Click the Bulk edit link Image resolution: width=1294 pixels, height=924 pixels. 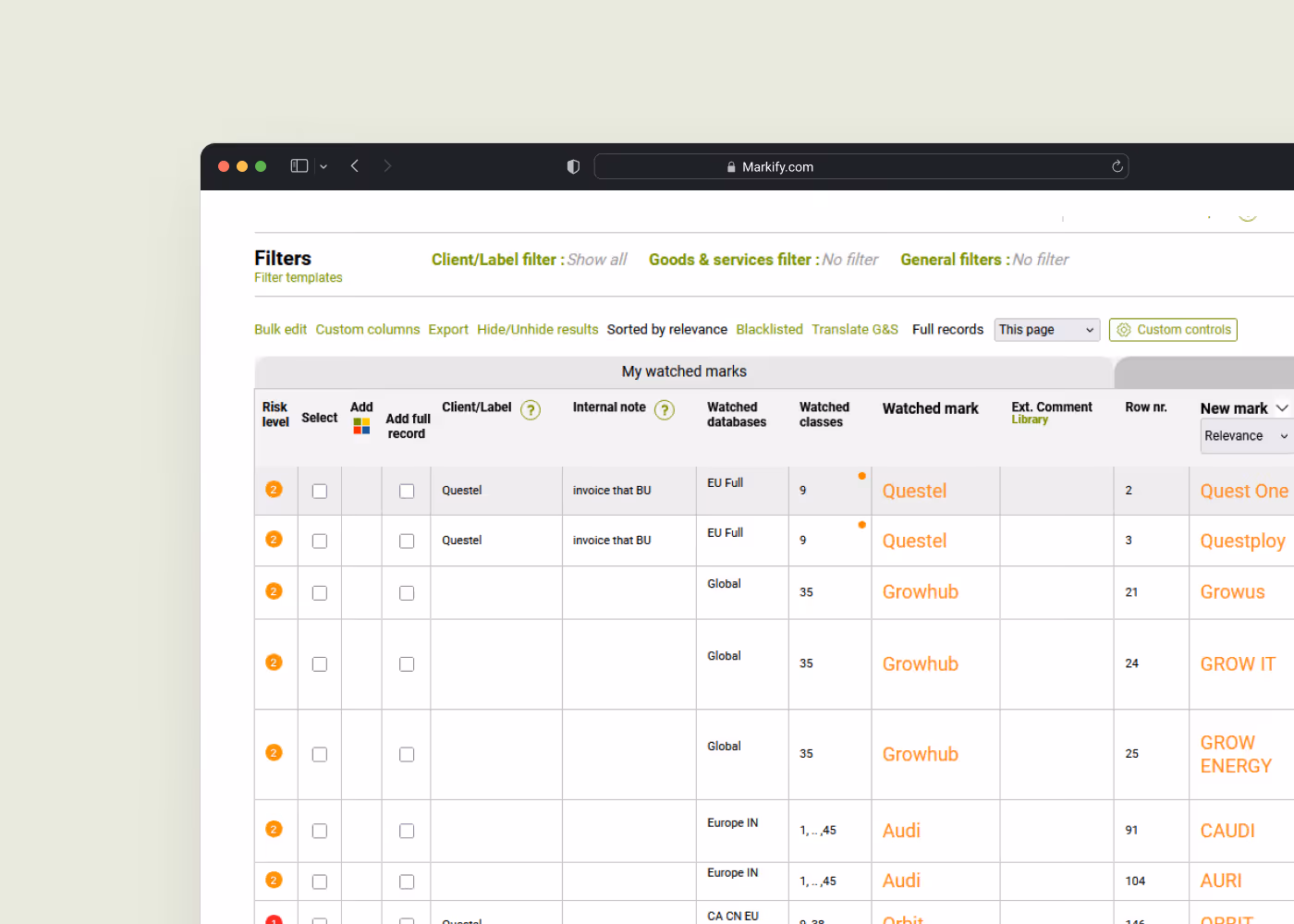point(281,330)
